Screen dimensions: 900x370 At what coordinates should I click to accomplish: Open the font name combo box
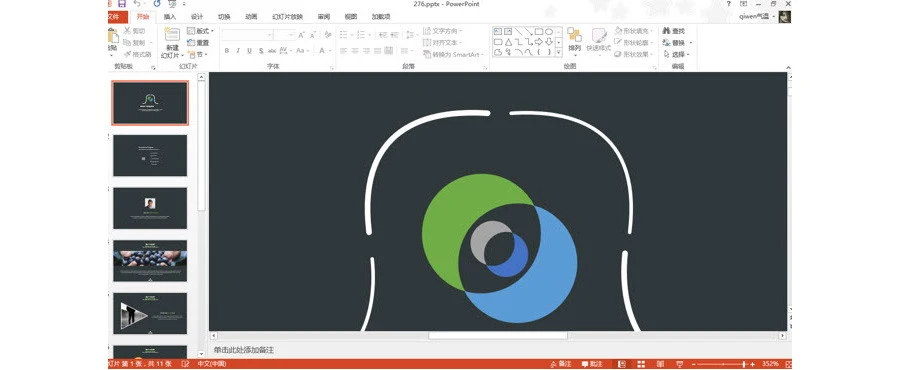point(247,36)
